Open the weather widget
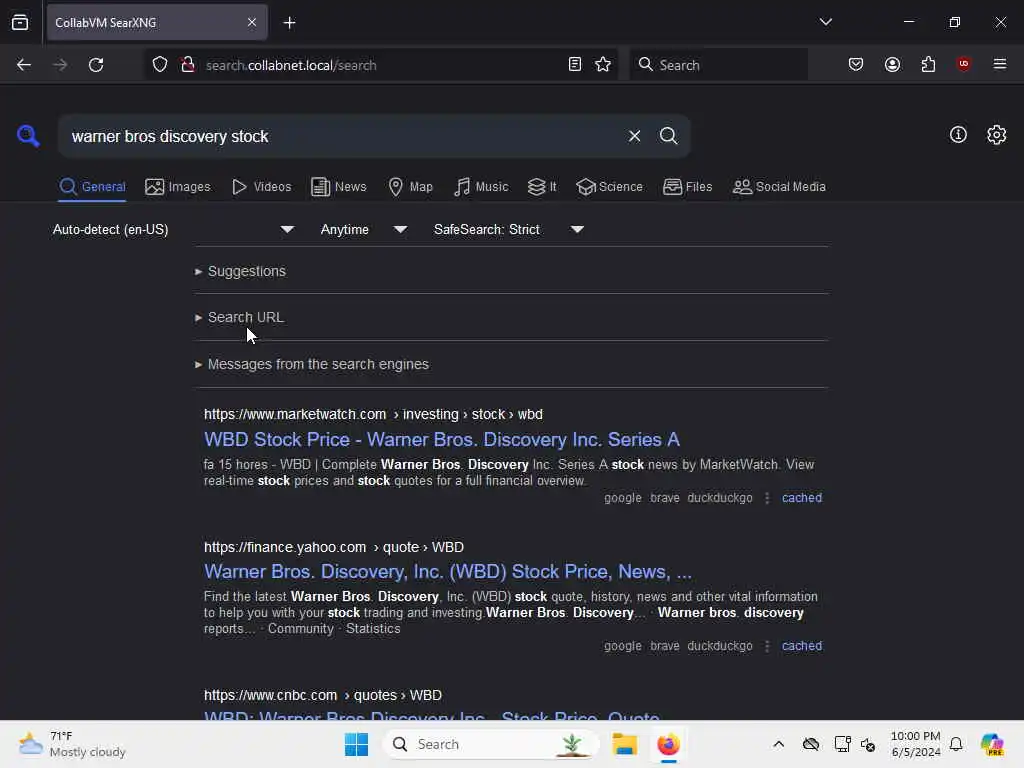The image size is (1024, 768). [72, 744]
